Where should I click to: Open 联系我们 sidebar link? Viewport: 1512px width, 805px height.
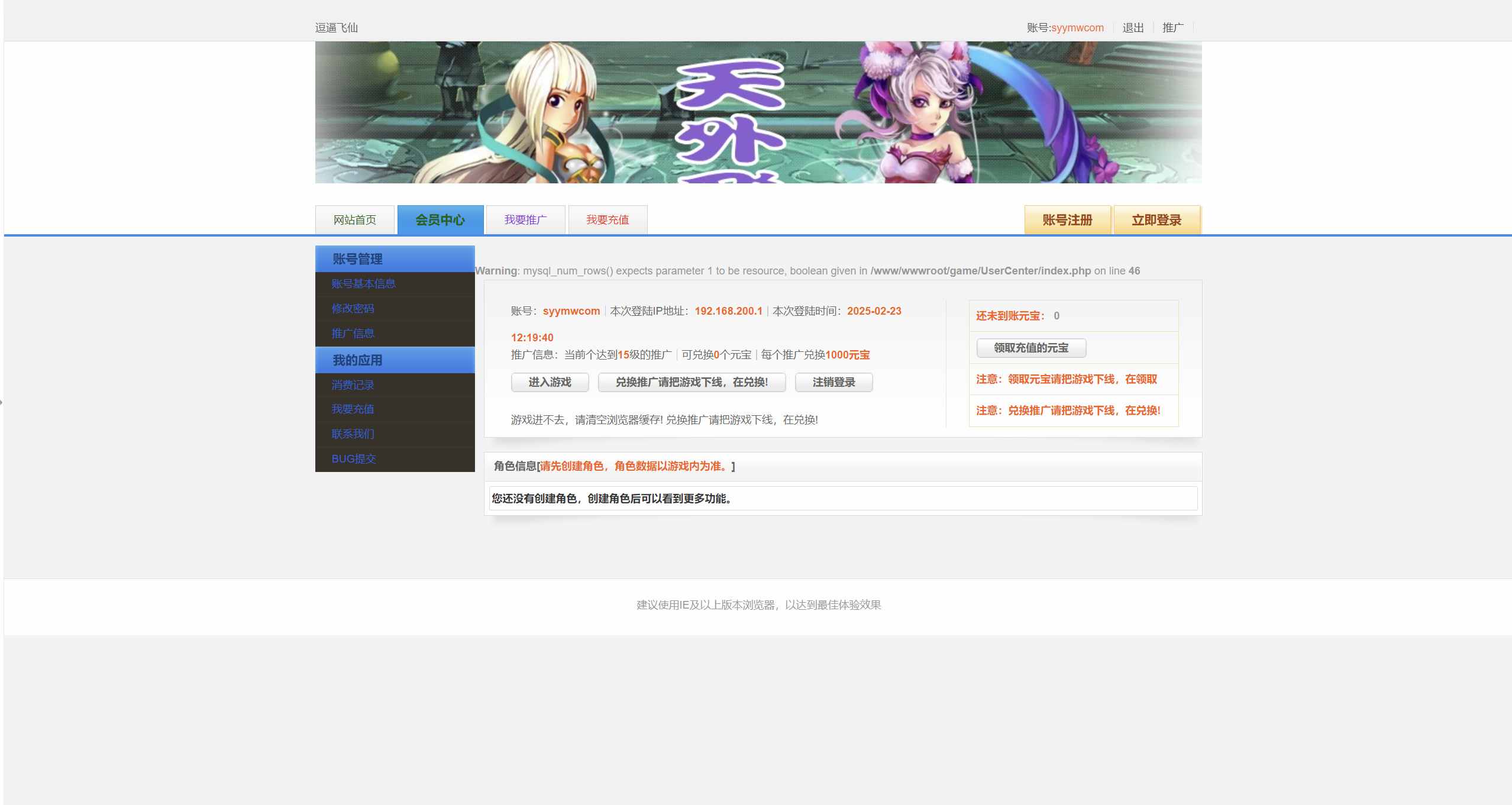(353, 434)
